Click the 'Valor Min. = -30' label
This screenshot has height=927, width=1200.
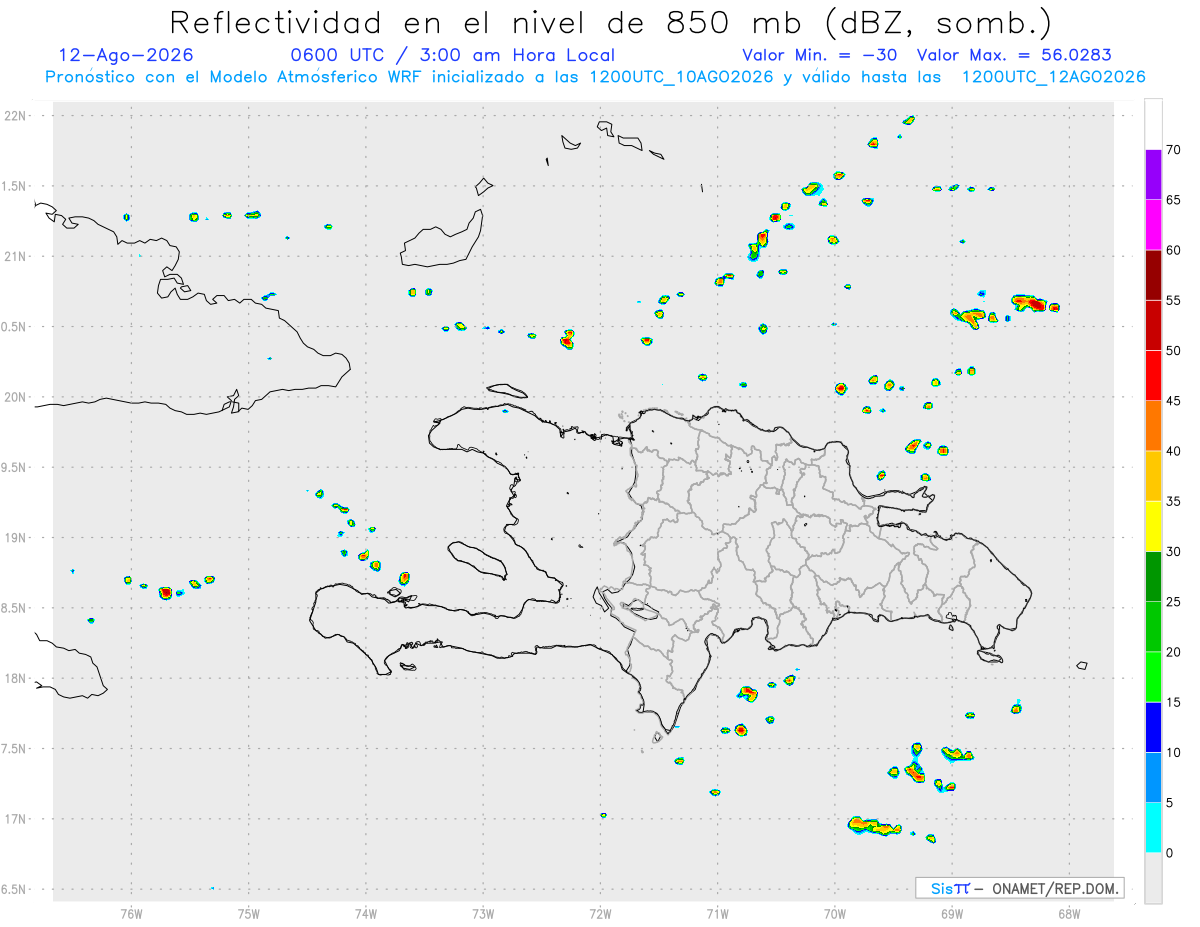click(x=822, y=55)
